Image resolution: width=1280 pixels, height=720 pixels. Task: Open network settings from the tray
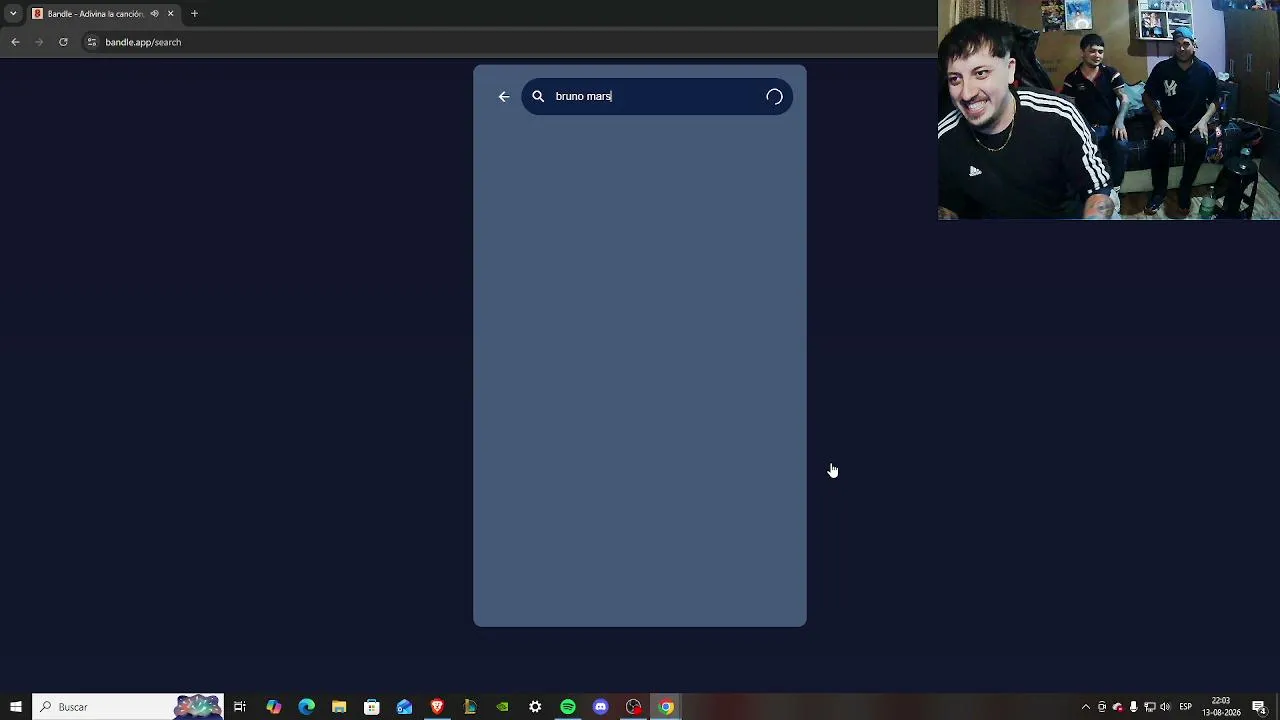tap(1149, 707)
